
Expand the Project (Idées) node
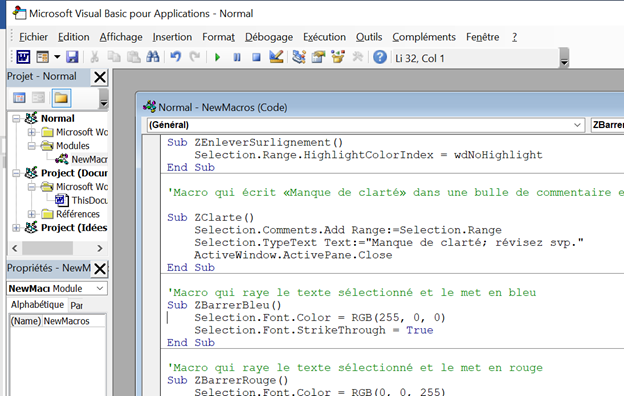(x=16, y=228)
